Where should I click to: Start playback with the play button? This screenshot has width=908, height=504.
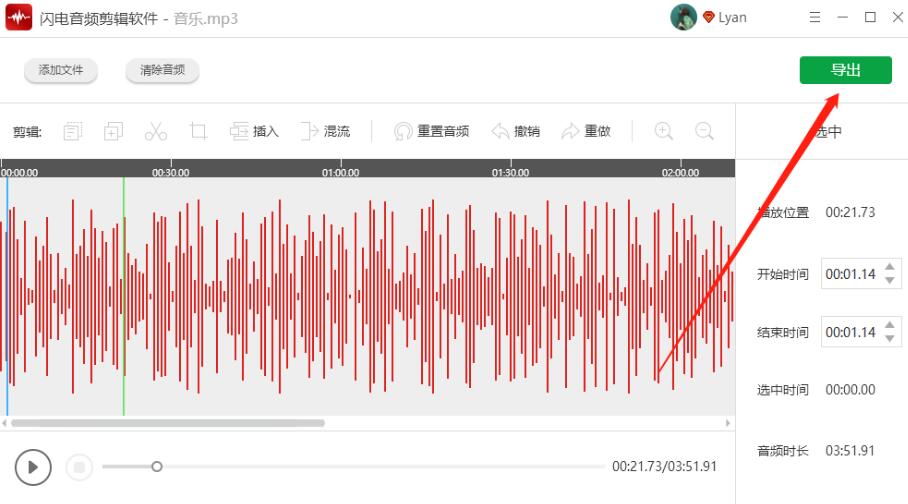pyautogui.click(x=33, y=467)
